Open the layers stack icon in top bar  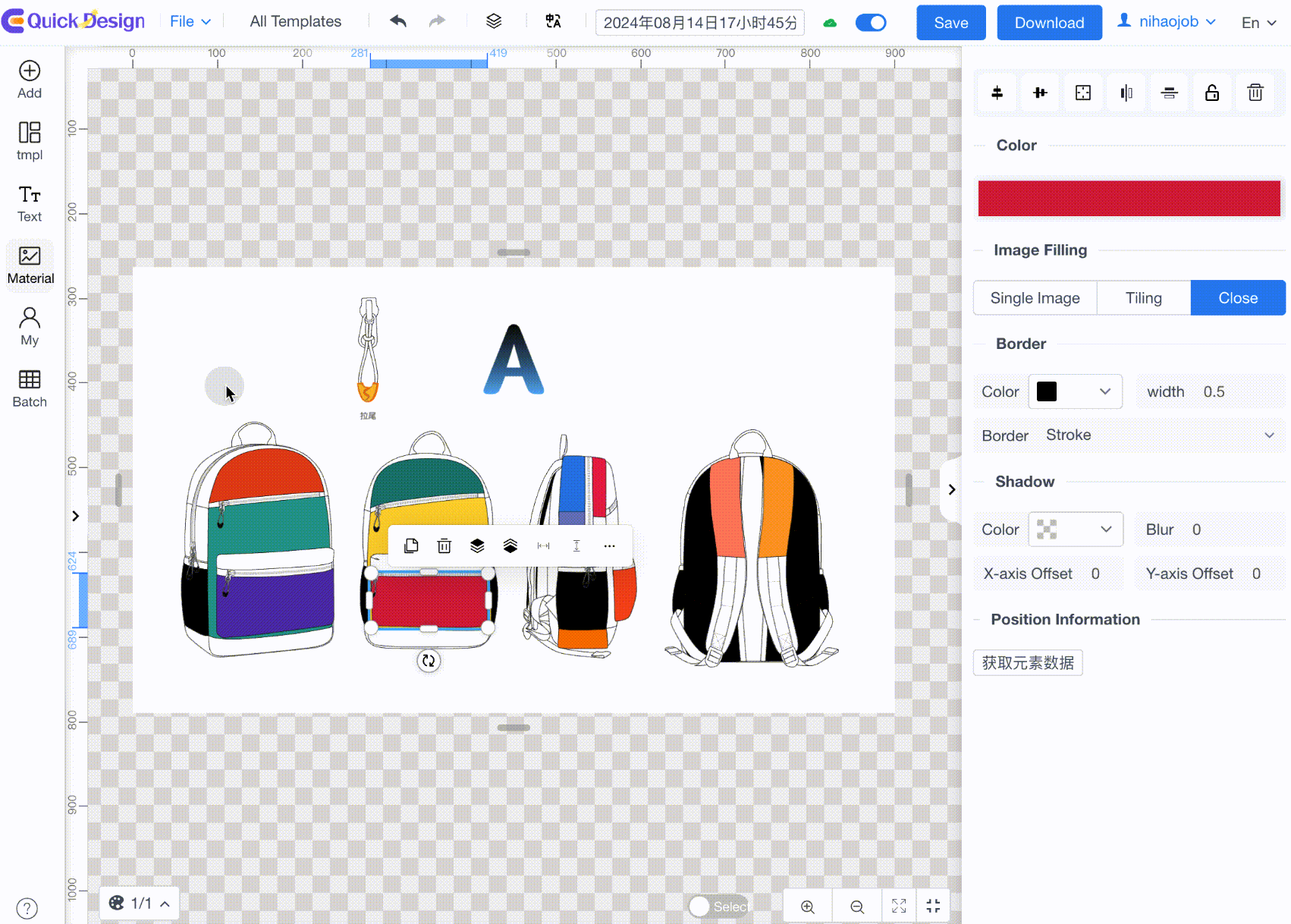494,21
